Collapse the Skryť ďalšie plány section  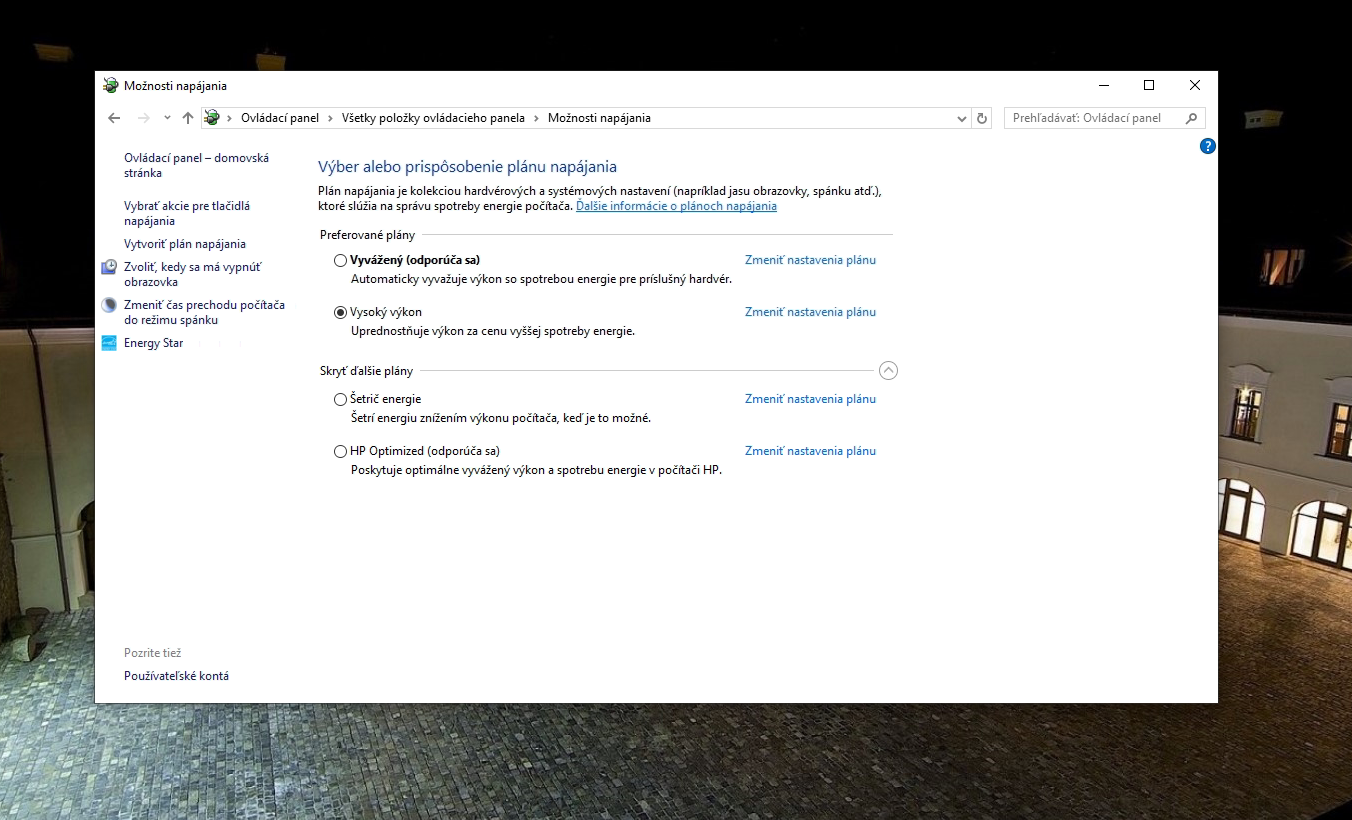tap(888, 371)
